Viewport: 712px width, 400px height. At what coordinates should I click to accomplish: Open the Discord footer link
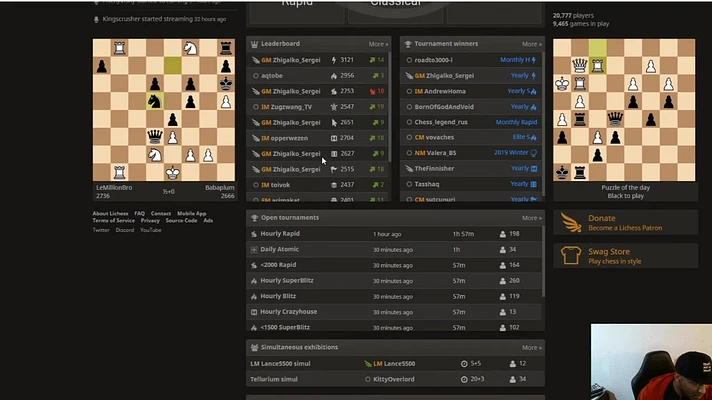point(124,230)
